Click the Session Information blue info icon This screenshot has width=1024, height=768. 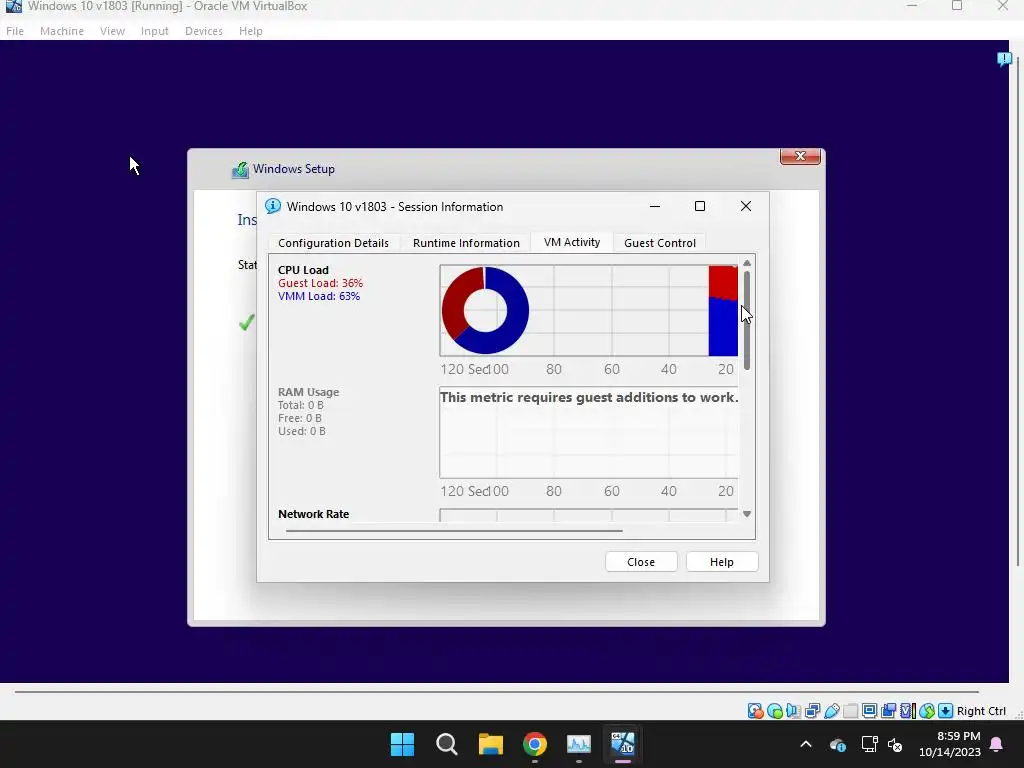(x=273, y=206)
